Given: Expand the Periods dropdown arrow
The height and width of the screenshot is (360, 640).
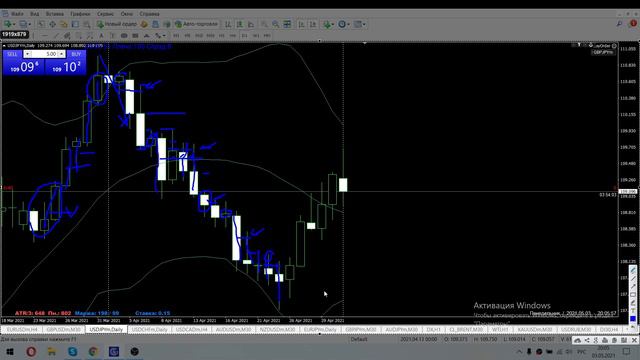Looking at the screenshot, I should tap(348, 24).
